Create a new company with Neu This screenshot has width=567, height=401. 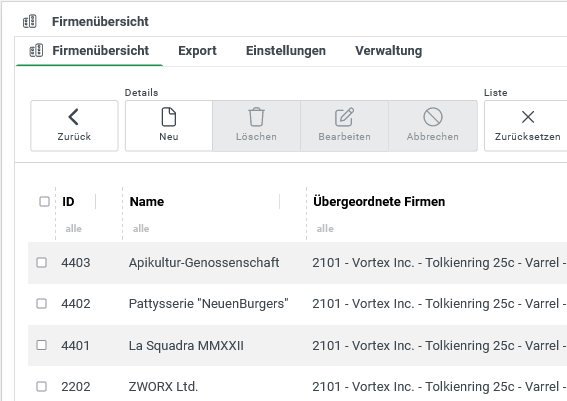169,125
